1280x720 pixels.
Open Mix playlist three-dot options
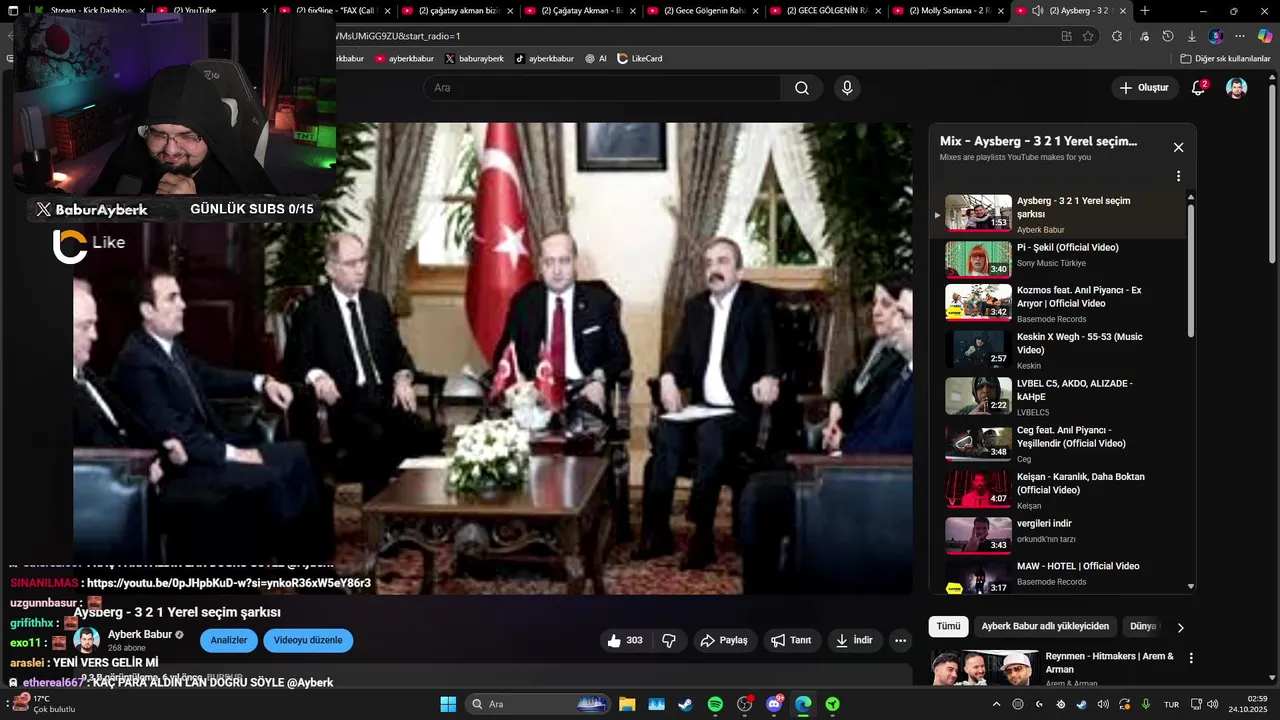1178,176
